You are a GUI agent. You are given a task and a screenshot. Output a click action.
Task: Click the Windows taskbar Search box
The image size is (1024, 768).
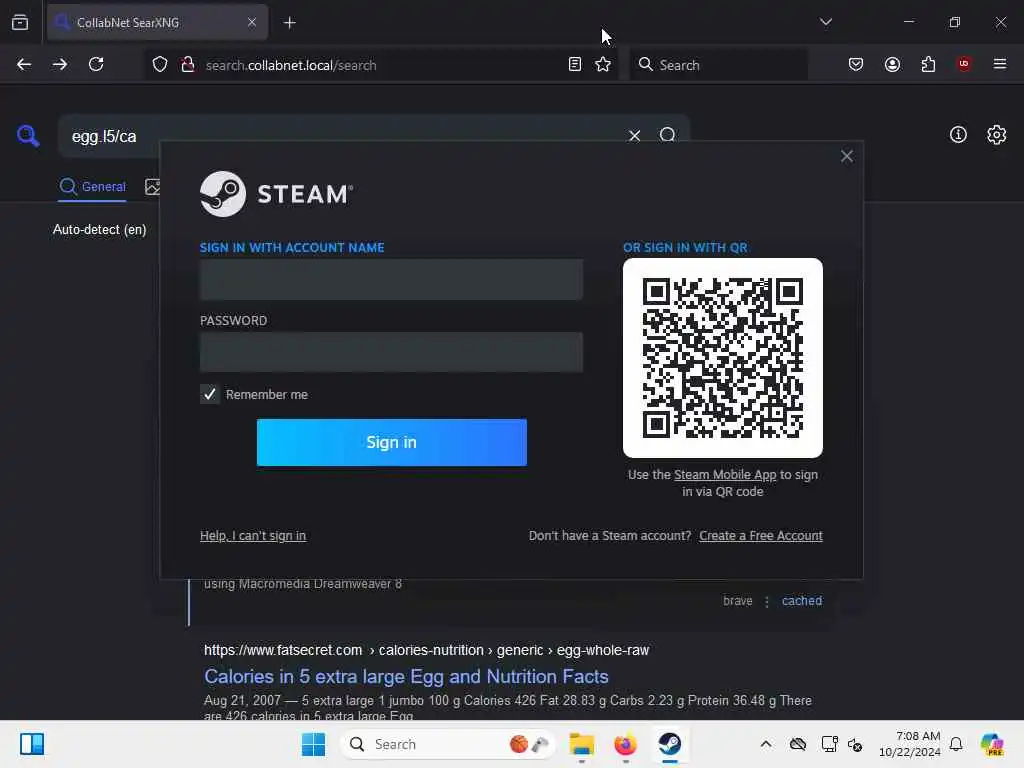447,744
